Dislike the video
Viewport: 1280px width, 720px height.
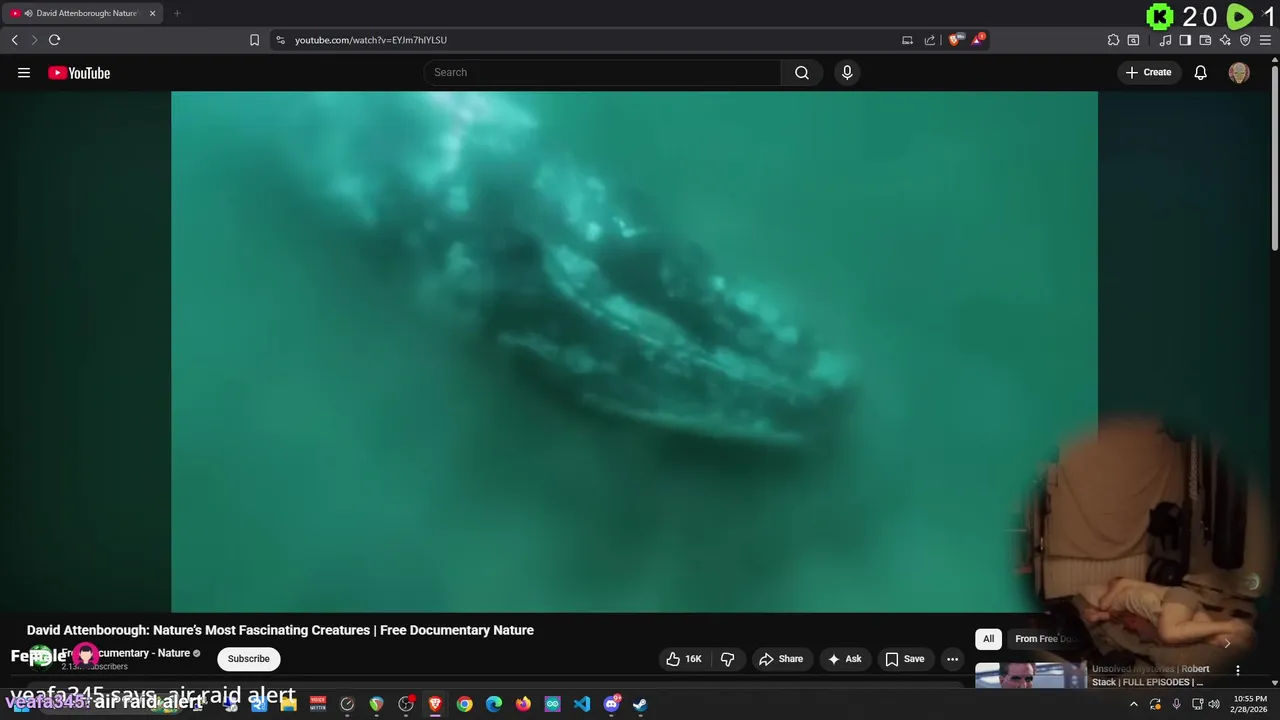point(728,659)
